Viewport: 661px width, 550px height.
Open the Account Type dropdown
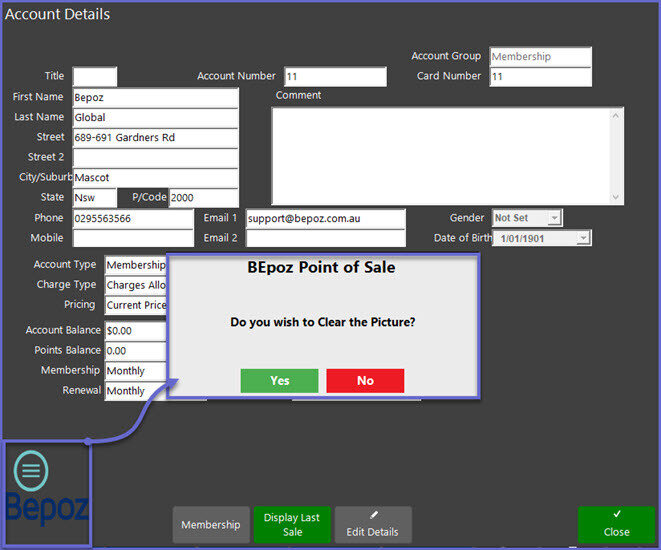point(135,265)
